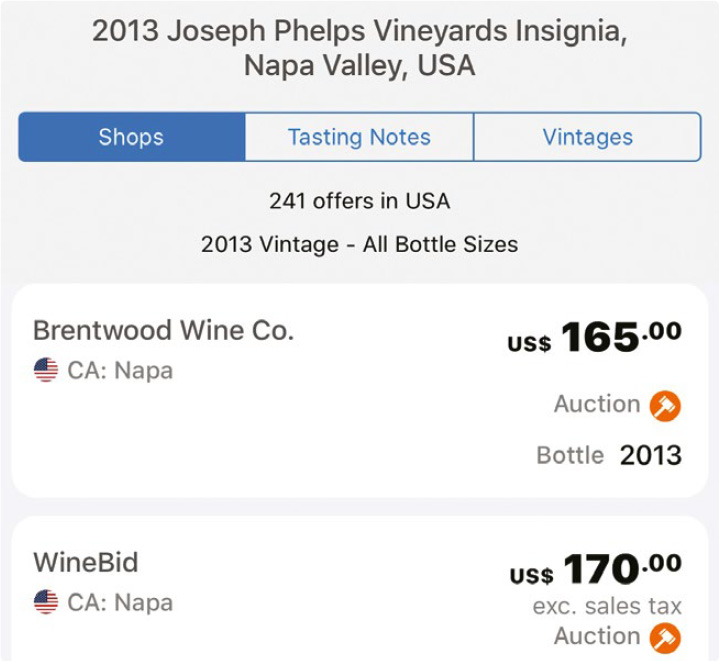
Task: Click the Auction label on Brentwood listing
Action: coord(597,404)
